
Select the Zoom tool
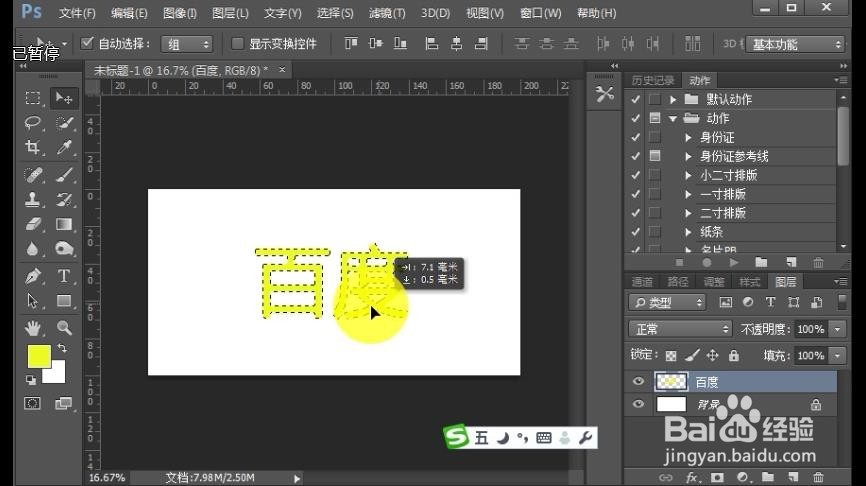[64, 328]
